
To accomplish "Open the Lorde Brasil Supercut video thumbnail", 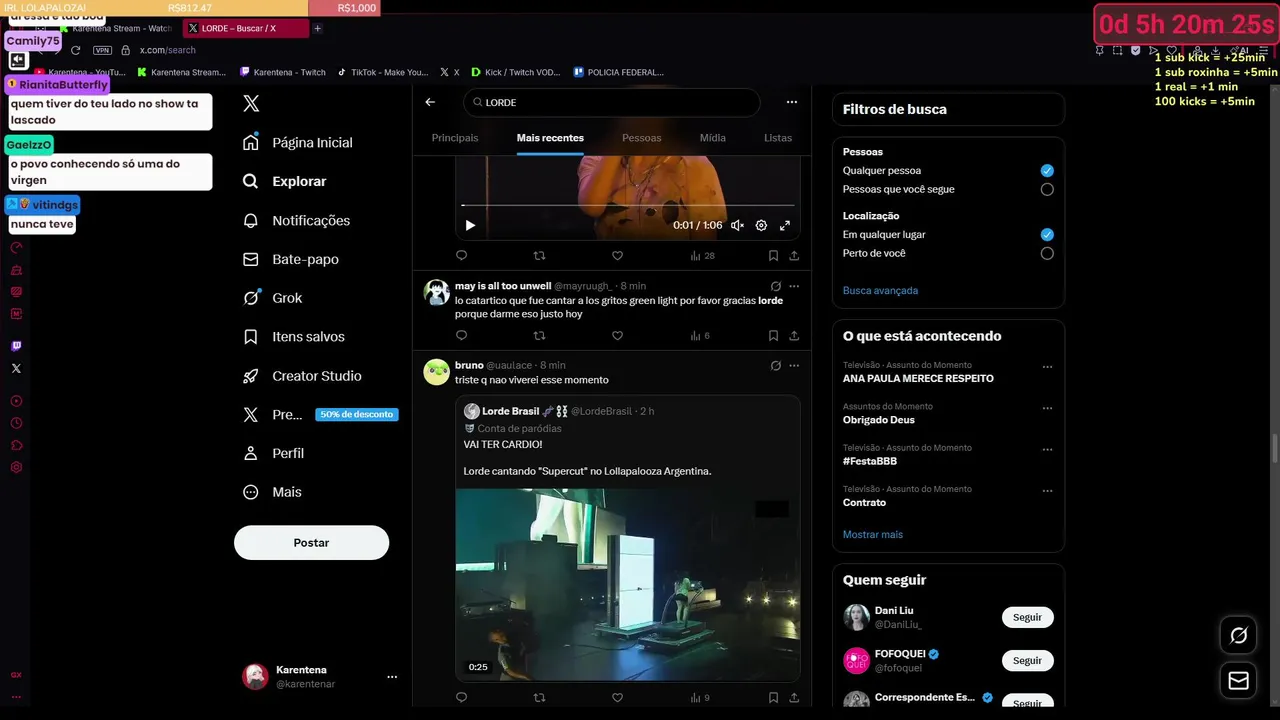I will point(627,585).
